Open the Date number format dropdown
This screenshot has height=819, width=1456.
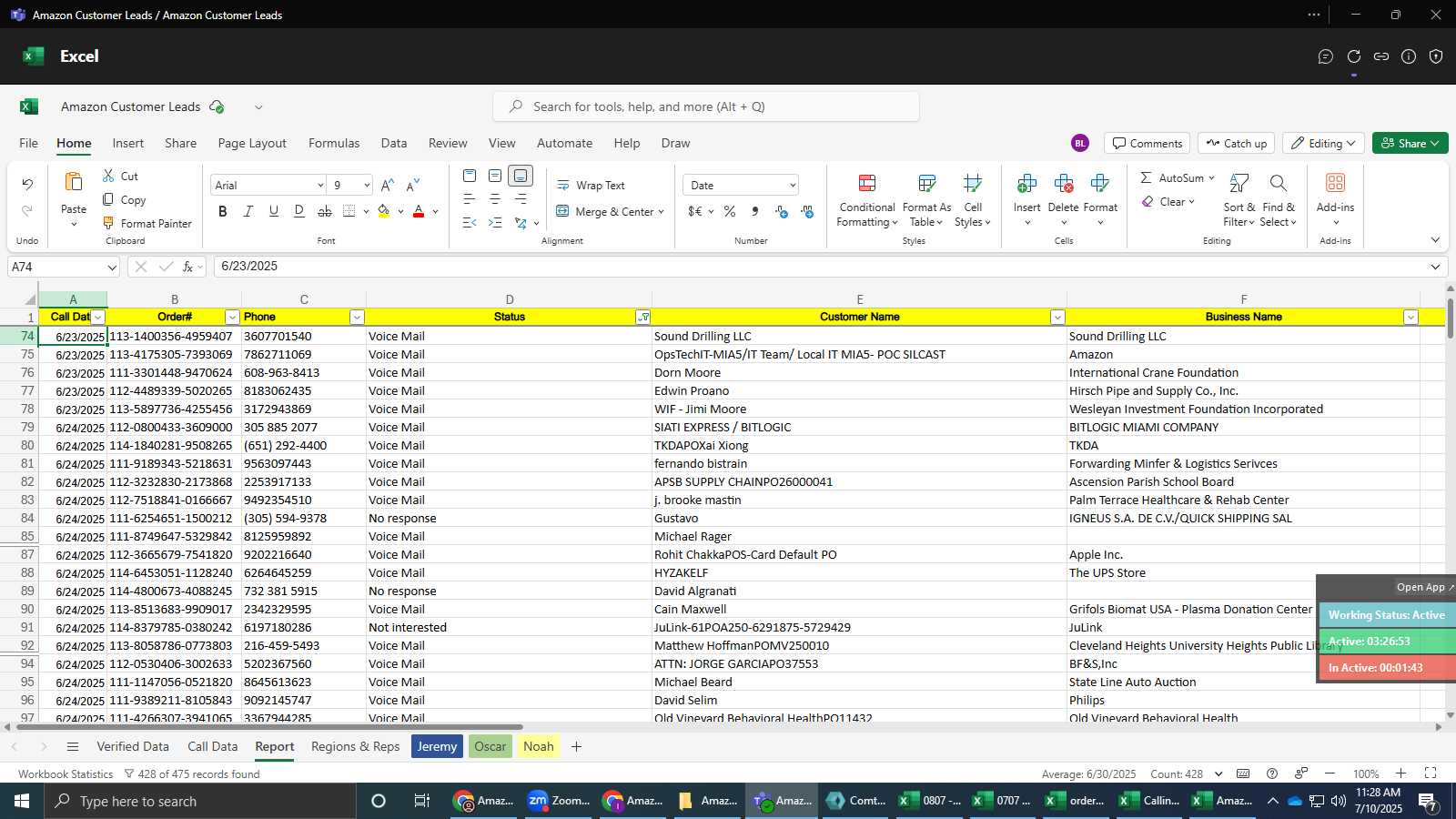(x=793, y=185)
